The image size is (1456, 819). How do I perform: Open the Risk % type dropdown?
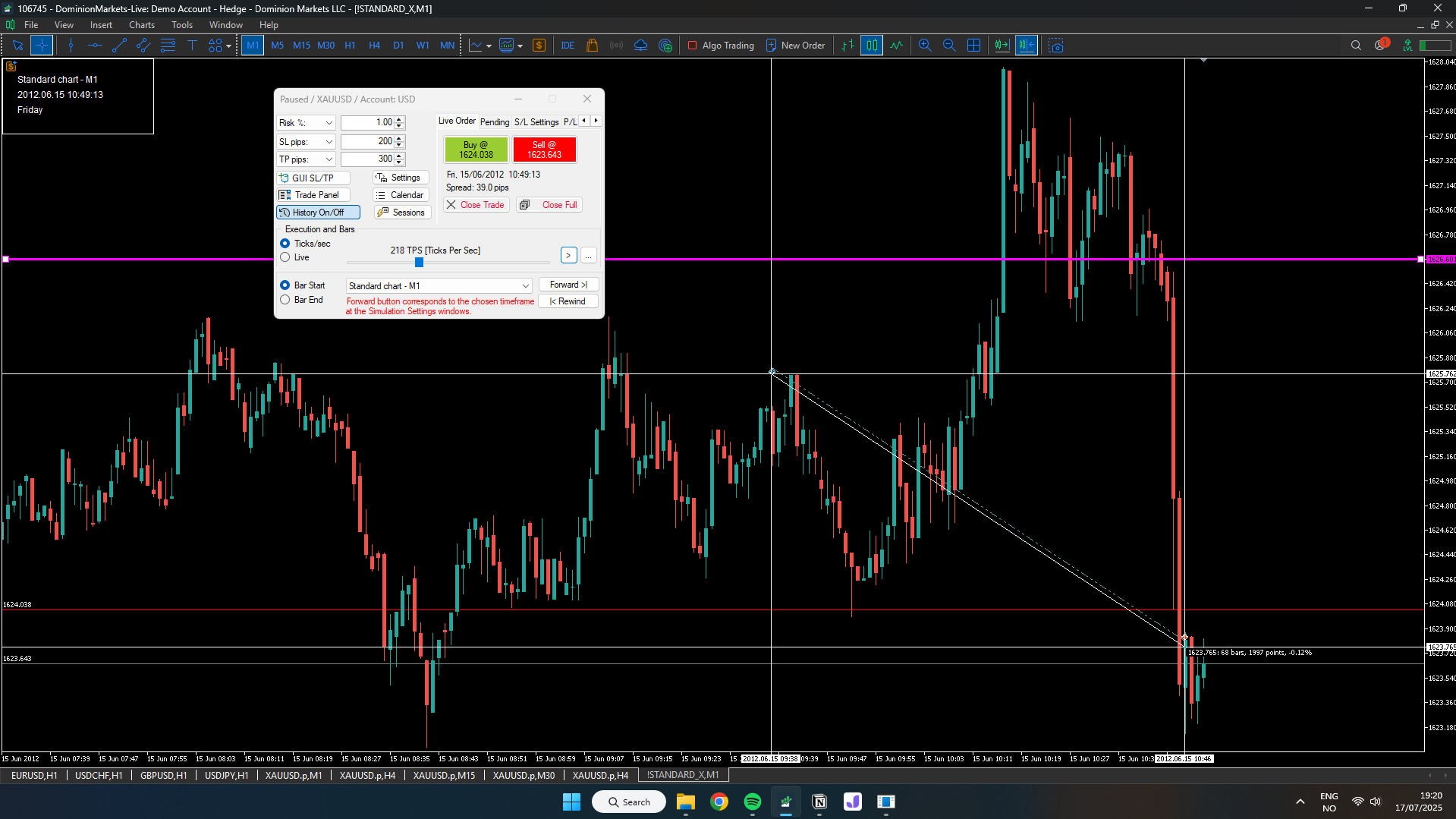[x=306, y=123]
